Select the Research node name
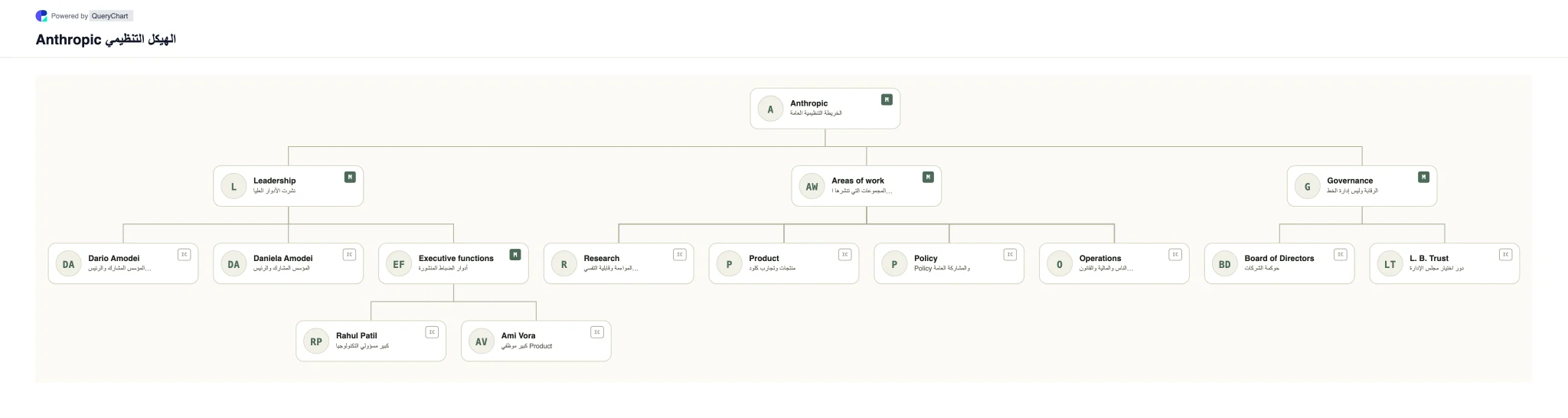 pos(602,259)
